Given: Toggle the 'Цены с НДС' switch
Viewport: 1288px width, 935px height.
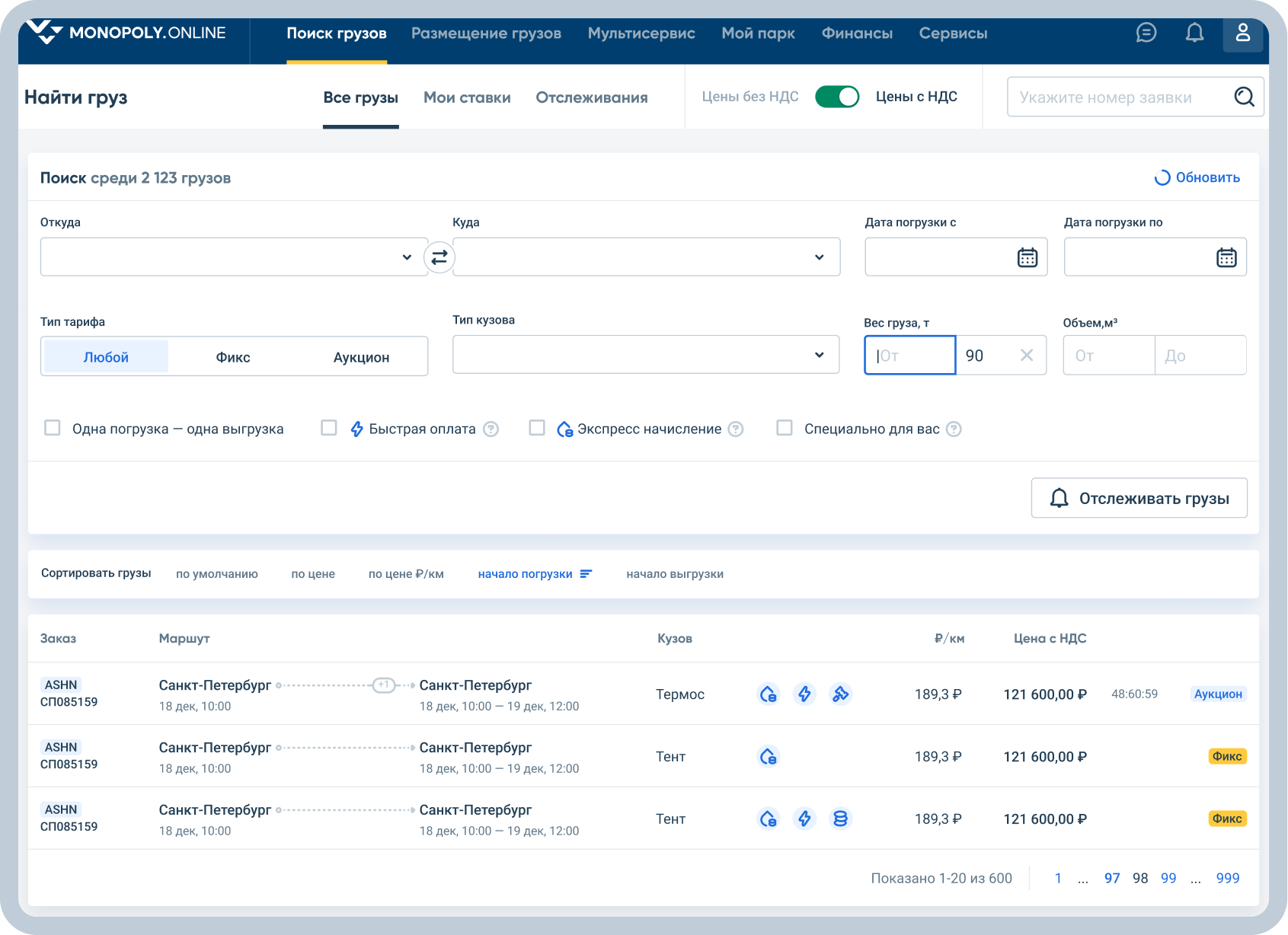Looking at the screenshot, I should (x=836, y=97).
